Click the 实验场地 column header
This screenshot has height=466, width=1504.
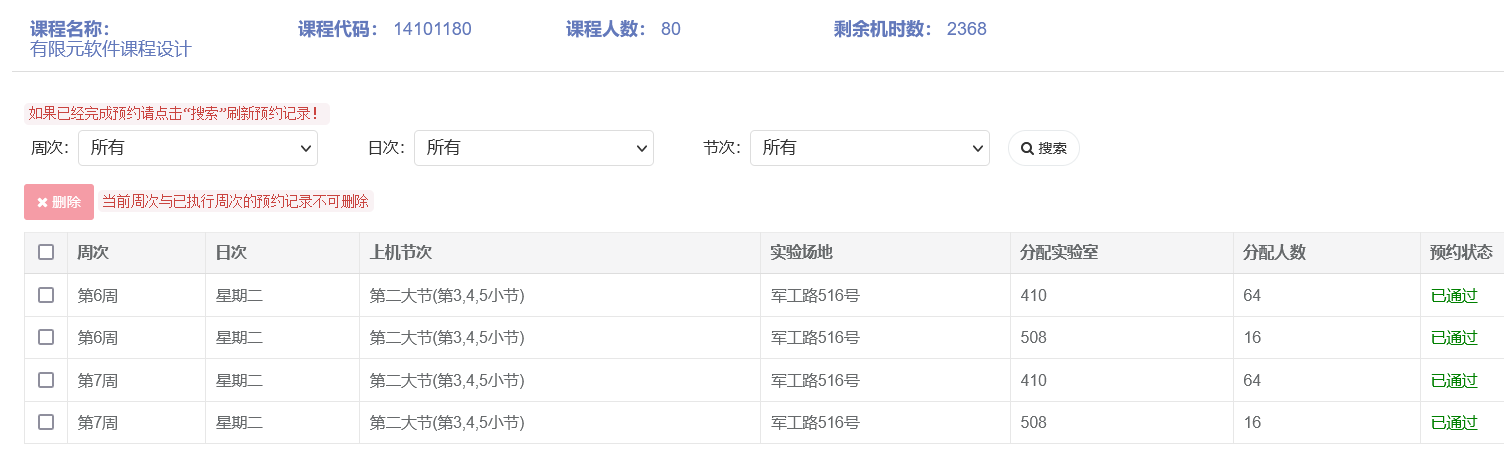(x=801, y=253)
